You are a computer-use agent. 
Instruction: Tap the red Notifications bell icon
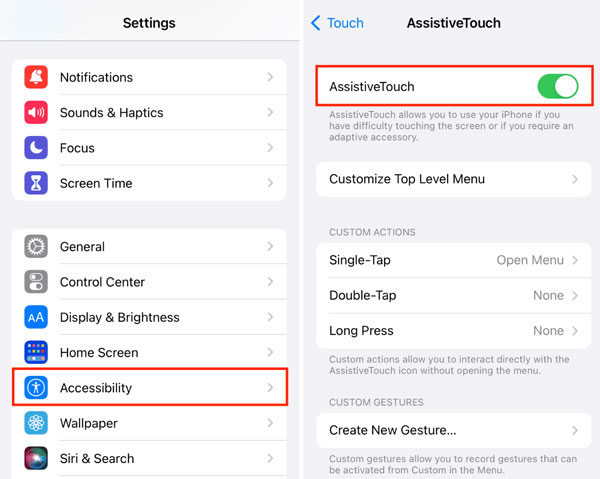pos(36,77)
